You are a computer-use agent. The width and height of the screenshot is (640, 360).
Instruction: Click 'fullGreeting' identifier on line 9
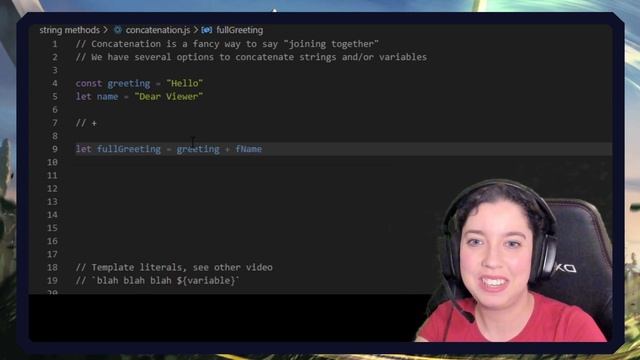pos(129,149)
